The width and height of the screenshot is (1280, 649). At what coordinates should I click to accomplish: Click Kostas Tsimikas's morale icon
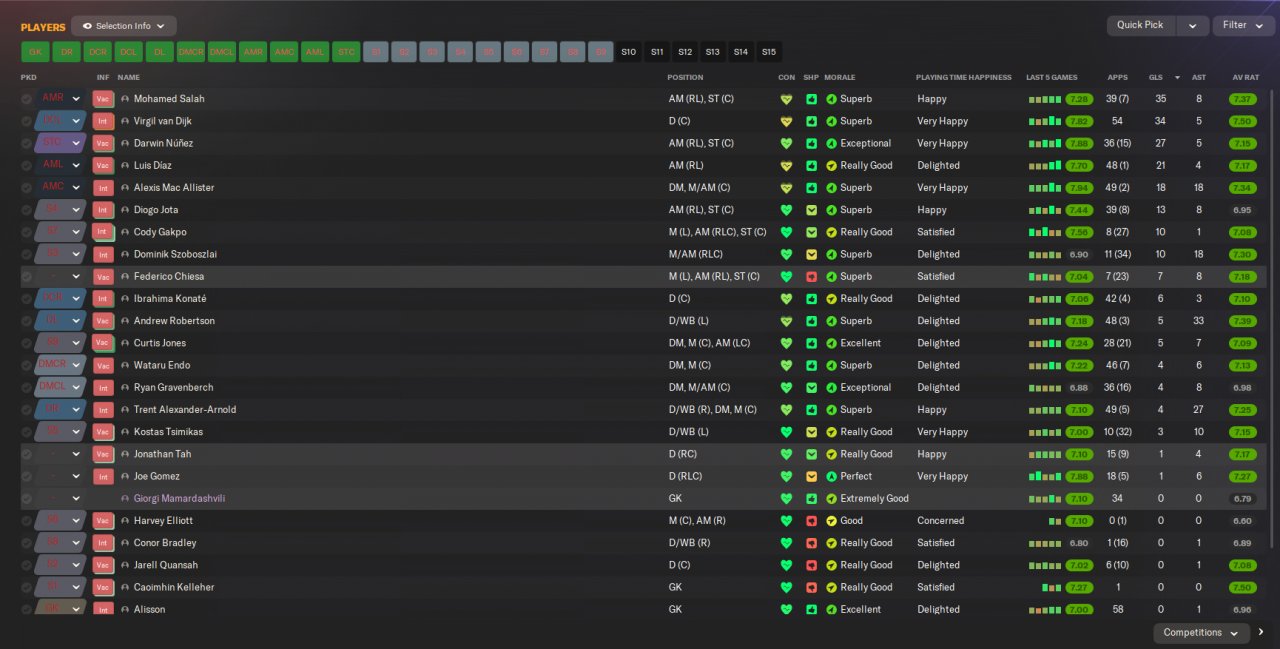click(x=832, y=432)
